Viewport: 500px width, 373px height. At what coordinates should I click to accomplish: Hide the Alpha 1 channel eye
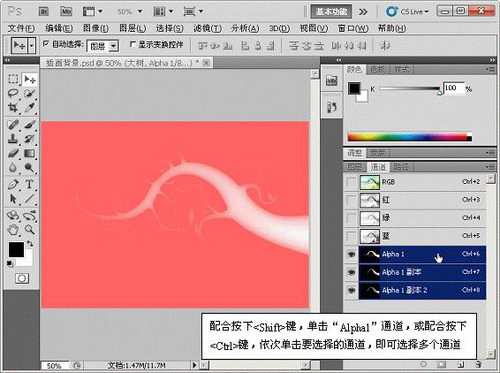pyautogui.click(x=351, y=254)
